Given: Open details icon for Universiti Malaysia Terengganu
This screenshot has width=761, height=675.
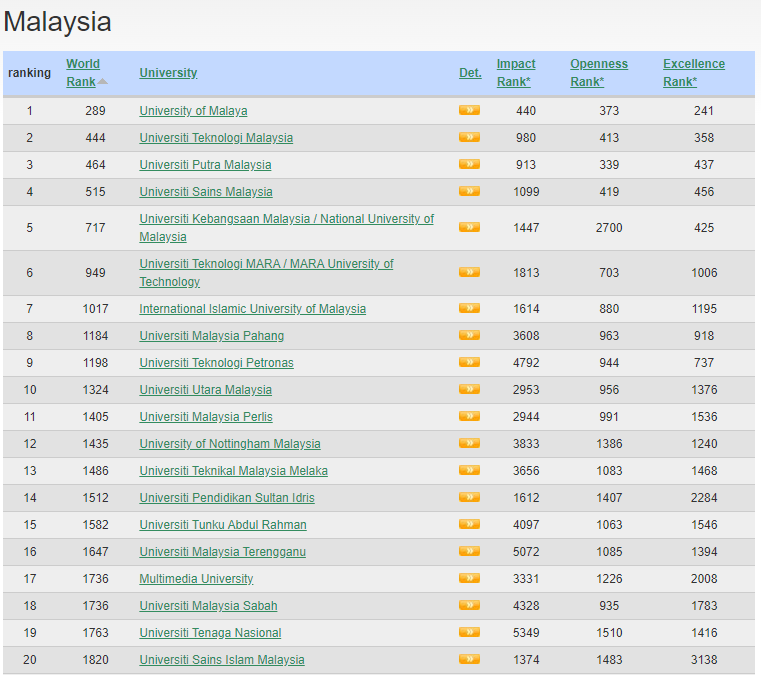Looking at the screenshot, I should [x=469, y=551].
